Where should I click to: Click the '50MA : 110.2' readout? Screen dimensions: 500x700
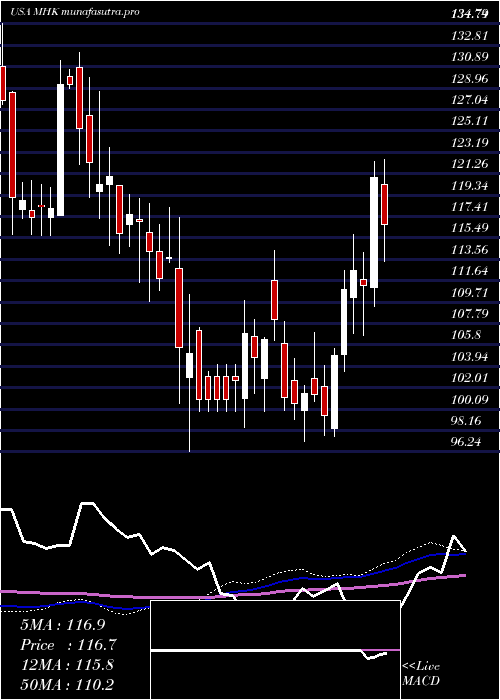click(x=67, y=684)
